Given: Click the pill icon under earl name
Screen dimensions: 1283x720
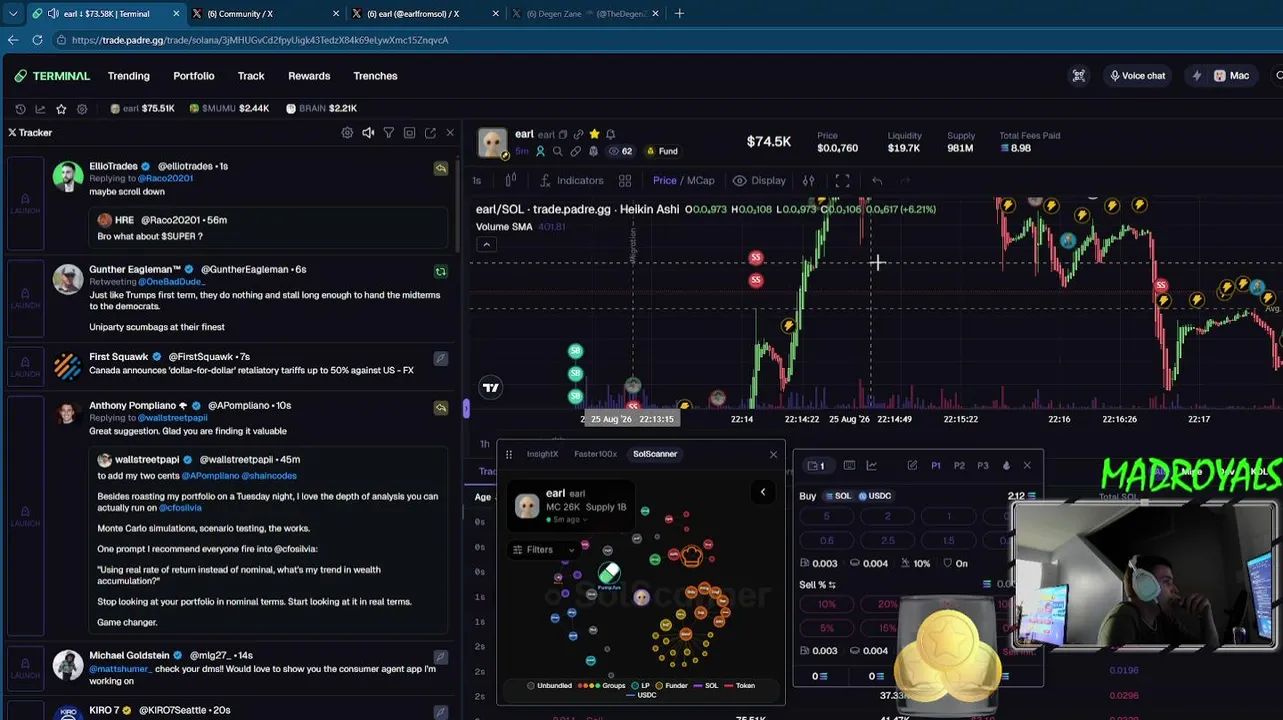Looking at the screenshot, I should click(x=576, y=151).
